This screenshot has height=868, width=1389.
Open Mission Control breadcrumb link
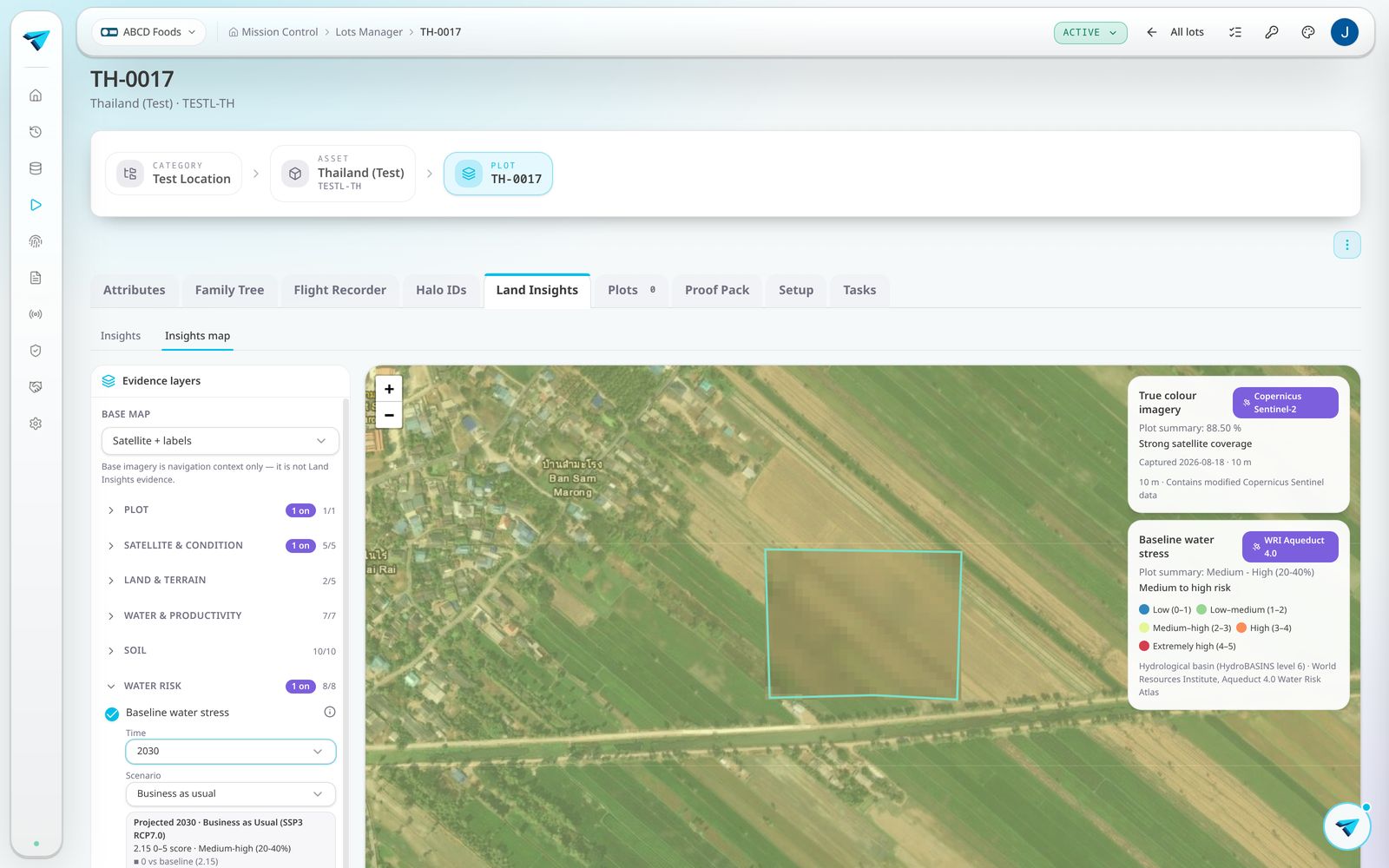pos(273,32)
